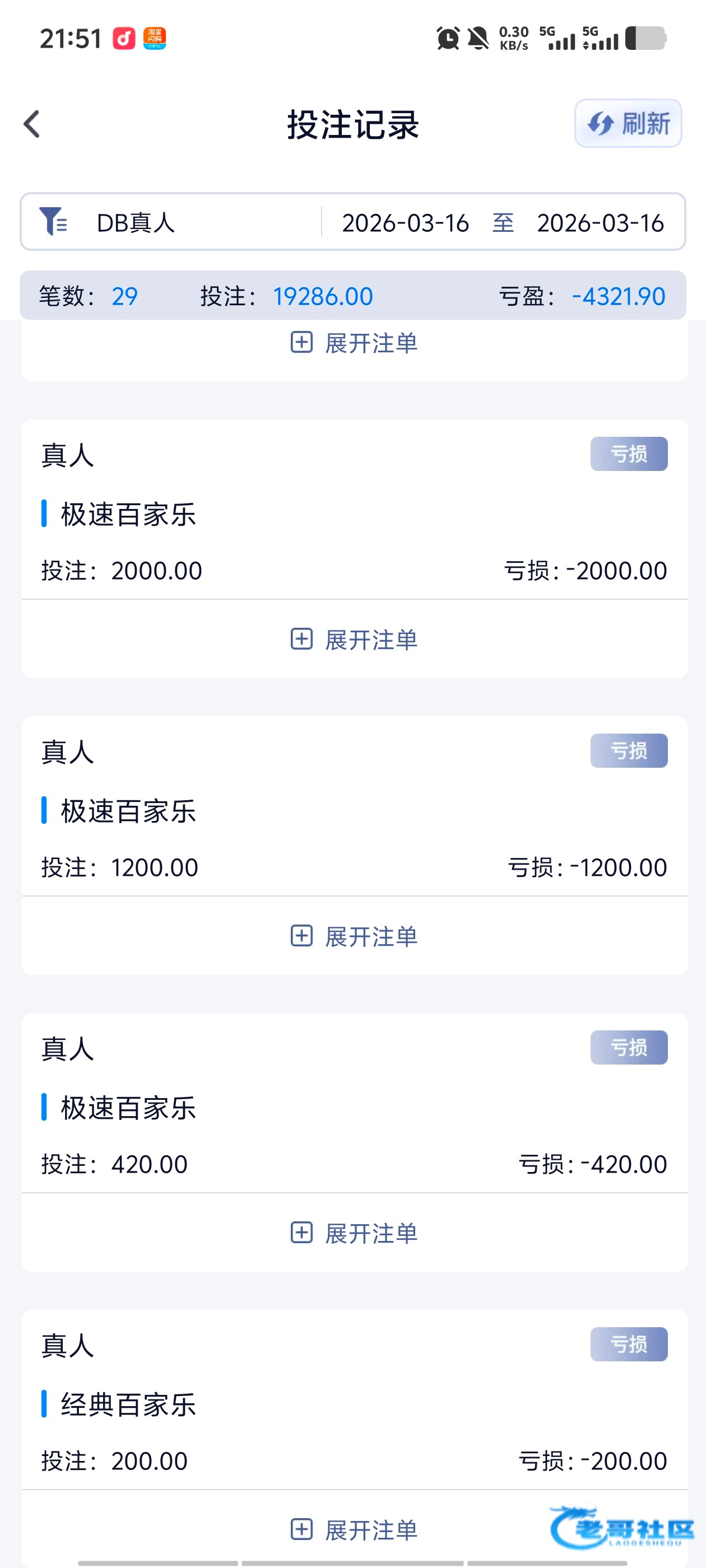Open the DB真人 filter funnel icon

coord(53,221)
